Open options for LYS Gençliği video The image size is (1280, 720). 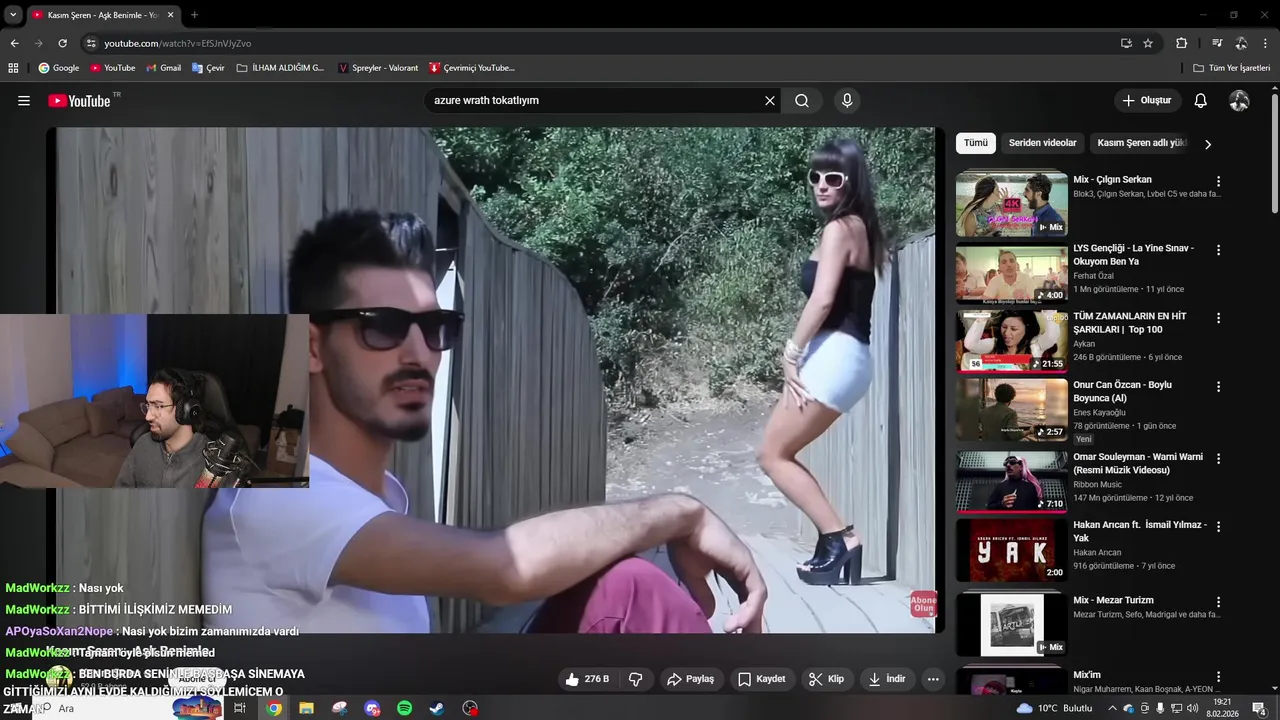(1218, 250)
